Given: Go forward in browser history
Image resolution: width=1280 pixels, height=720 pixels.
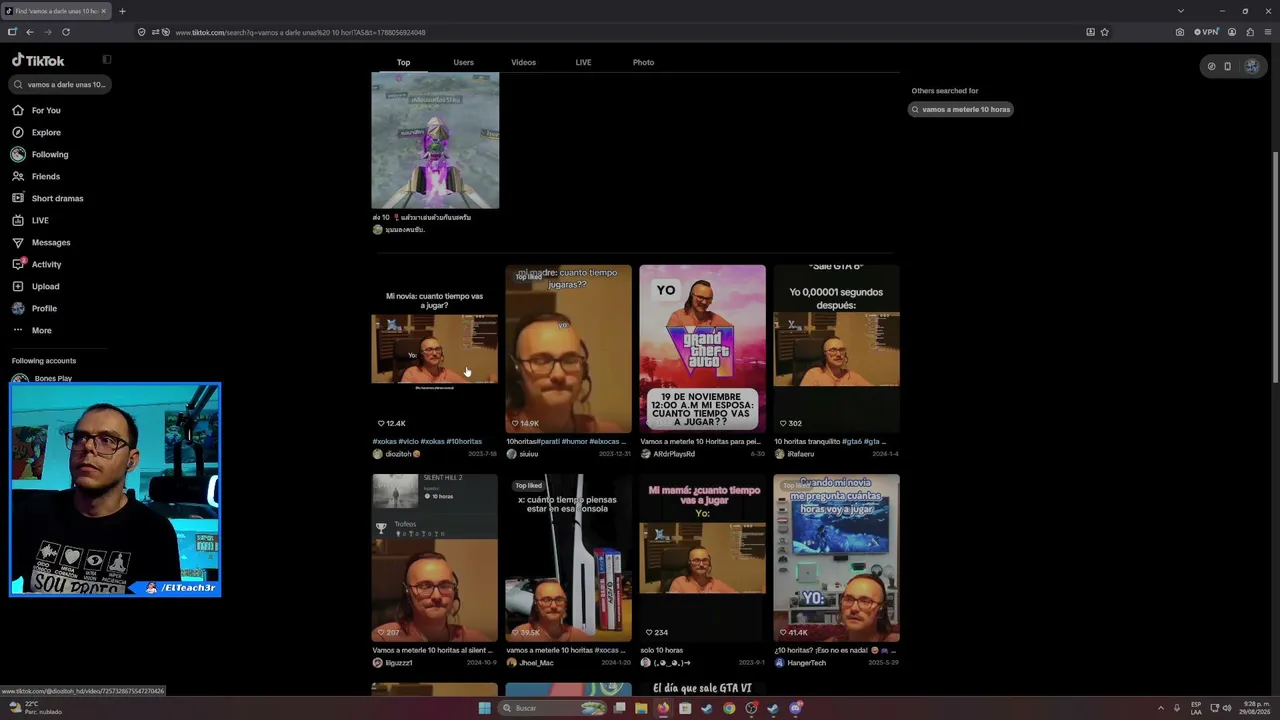Looking at the screenshot, I should (x=47, y=32).
